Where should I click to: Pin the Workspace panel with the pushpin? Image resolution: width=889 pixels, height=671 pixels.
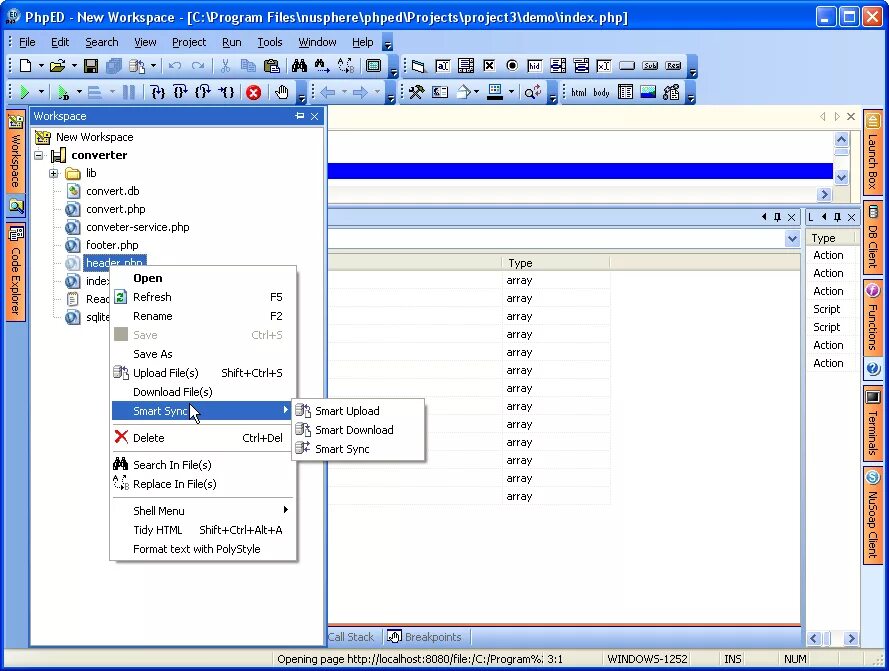pos(300,116)
